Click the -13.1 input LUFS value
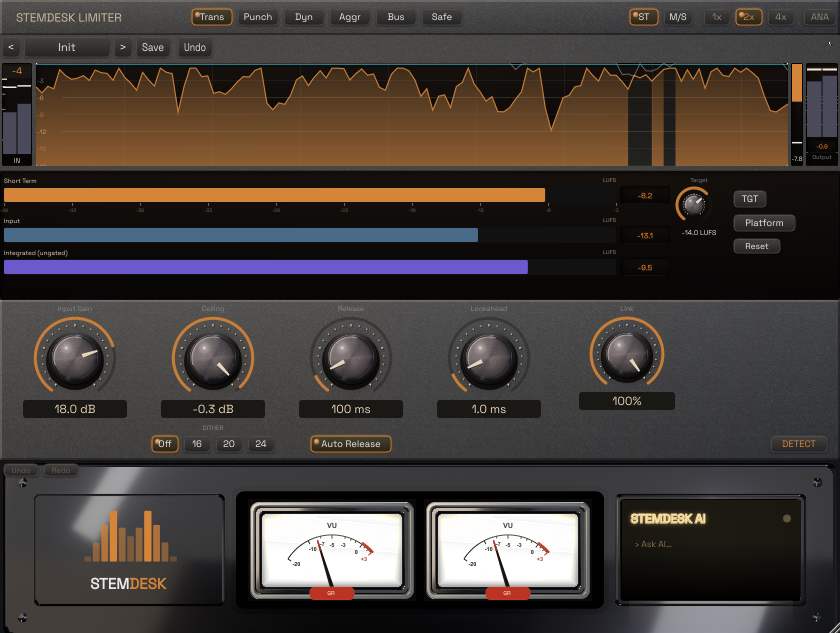Viewport: 840px width, 633px height. coord(645,236)
